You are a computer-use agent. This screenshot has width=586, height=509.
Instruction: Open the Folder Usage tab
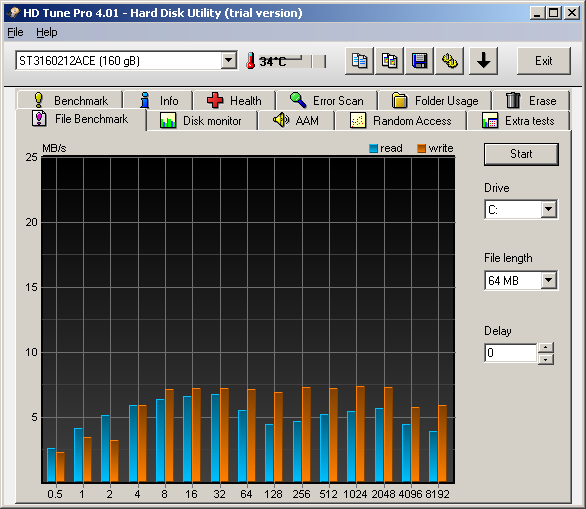(435, 100)
